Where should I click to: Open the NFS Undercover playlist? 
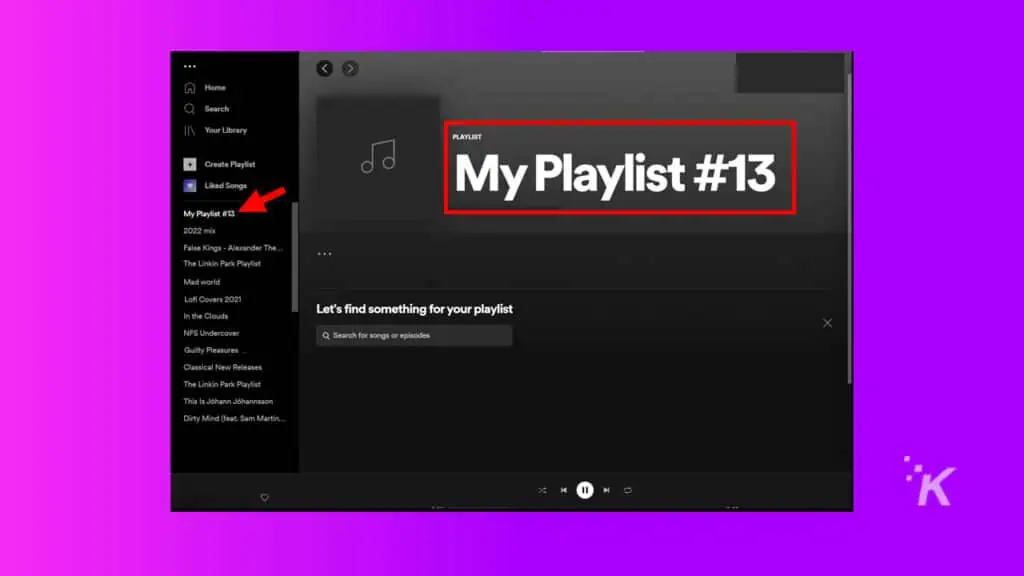point(211,333)
